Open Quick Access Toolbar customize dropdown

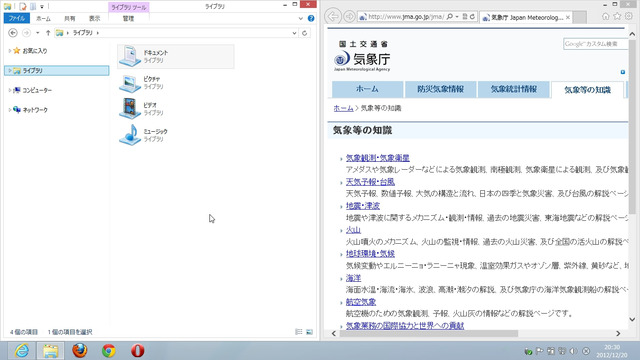42,7
